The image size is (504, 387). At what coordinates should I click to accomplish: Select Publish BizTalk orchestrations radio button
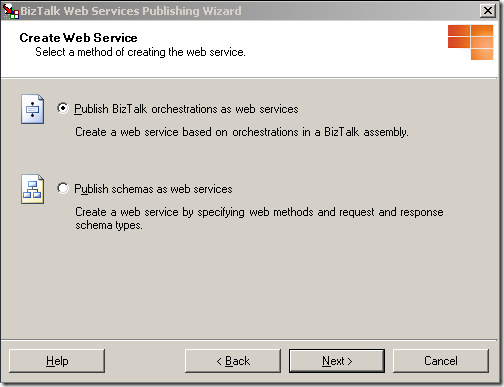click(63, 108)
